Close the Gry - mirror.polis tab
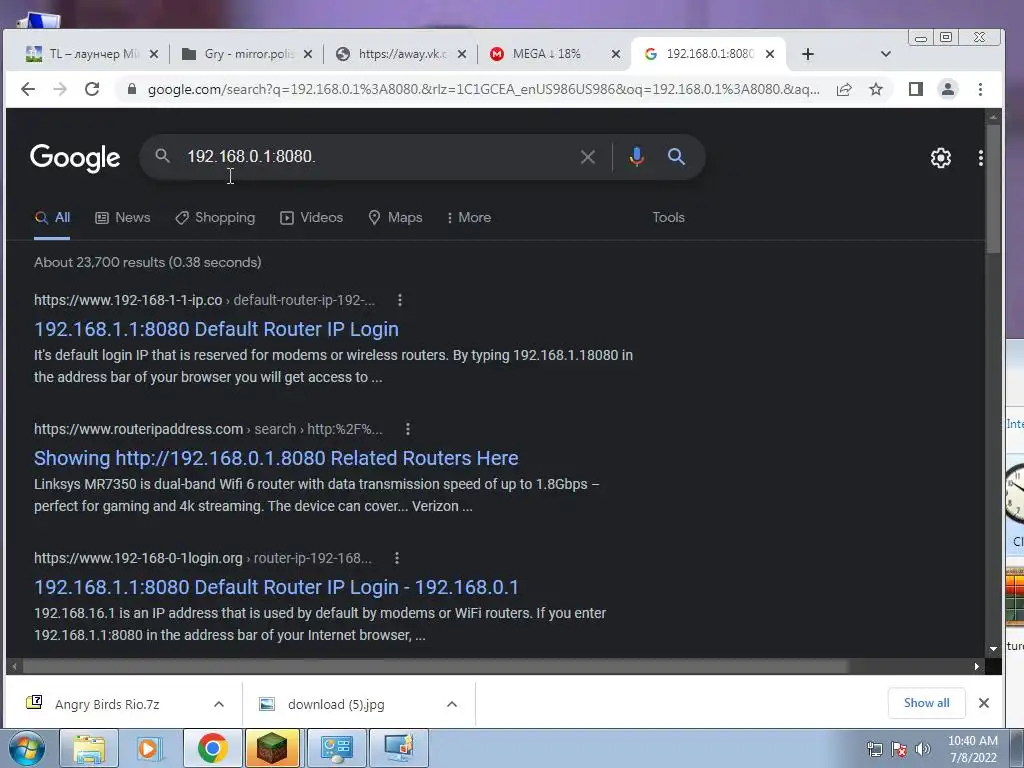 [308, 54]
